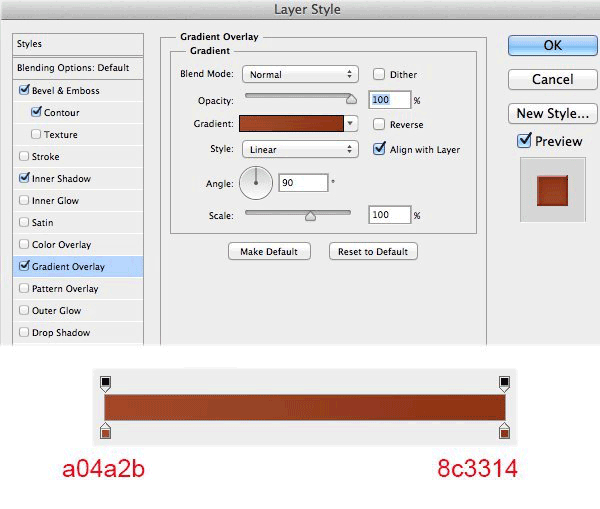Toggle the Bevel & Emboss checkbox
This screenshot has width=600, height=509.
24,90
